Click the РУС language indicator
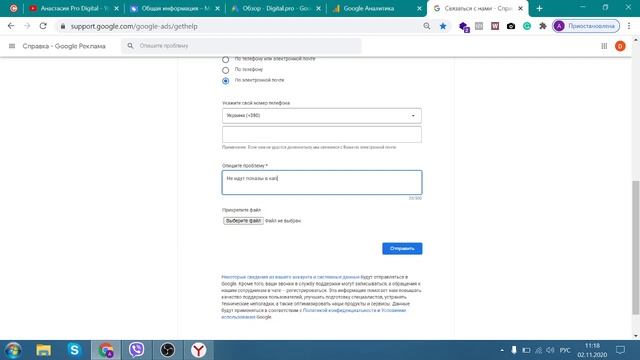 click(x=565, y=350)
